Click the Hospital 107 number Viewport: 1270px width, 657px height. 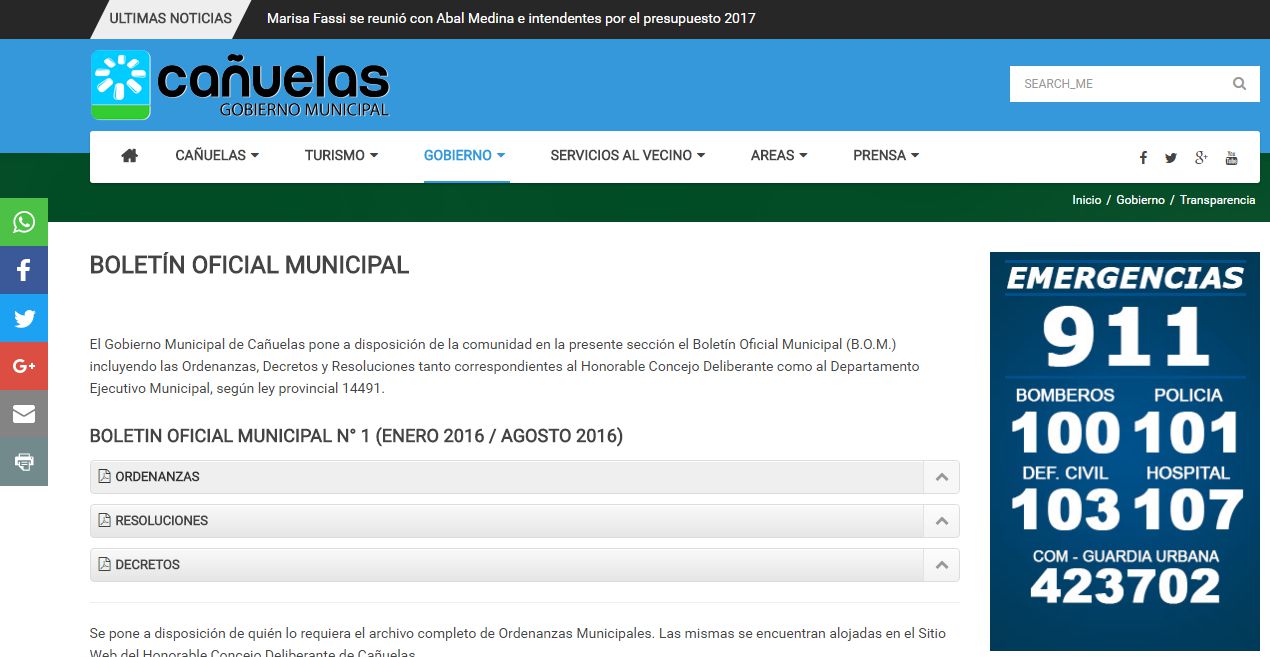1187,510
